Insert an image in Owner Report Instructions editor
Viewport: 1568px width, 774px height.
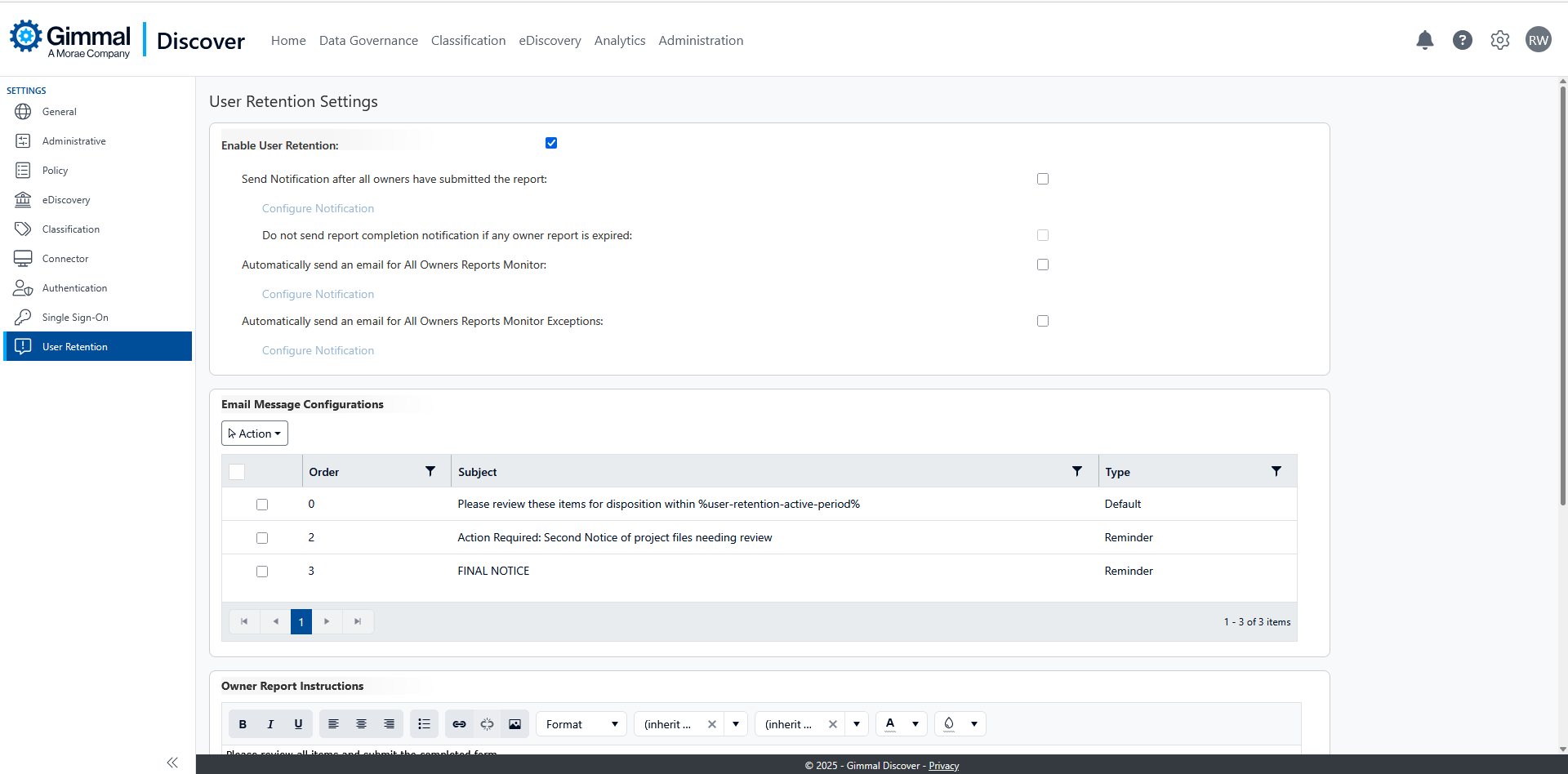click(514, 723)
